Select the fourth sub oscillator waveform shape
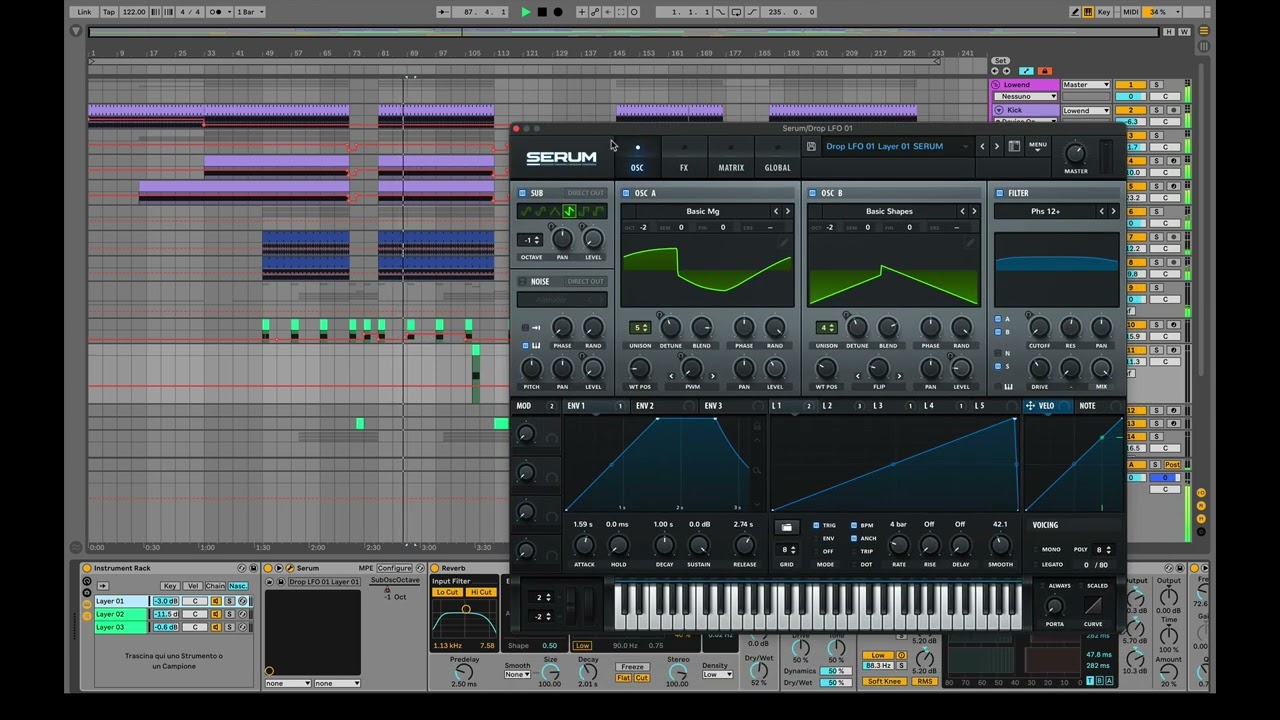Image resolution: width=1280 pixels, height=720 pixels. click(569, 211)
